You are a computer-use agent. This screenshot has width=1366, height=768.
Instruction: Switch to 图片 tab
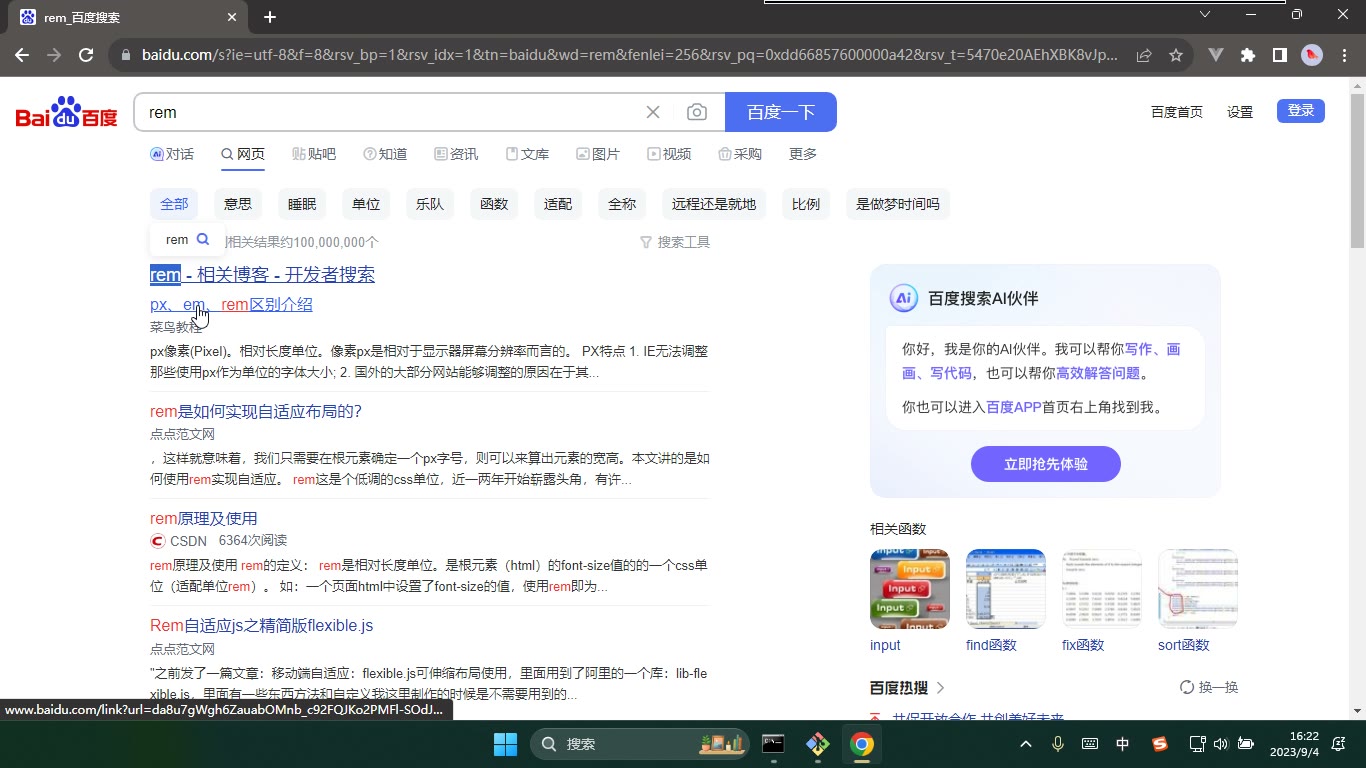point(598,154)
